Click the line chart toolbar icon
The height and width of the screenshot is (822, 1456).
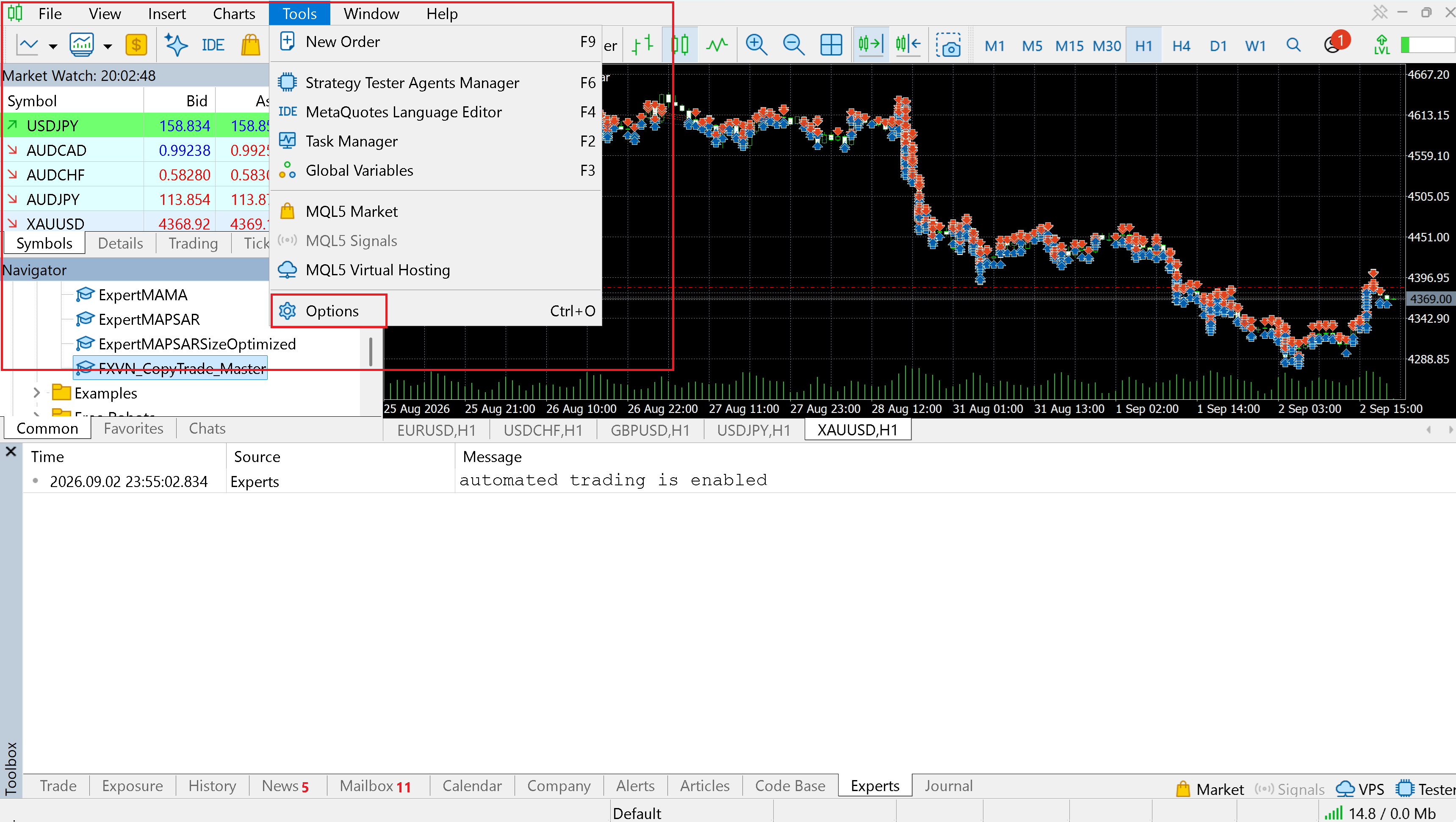tap(27, 44)
